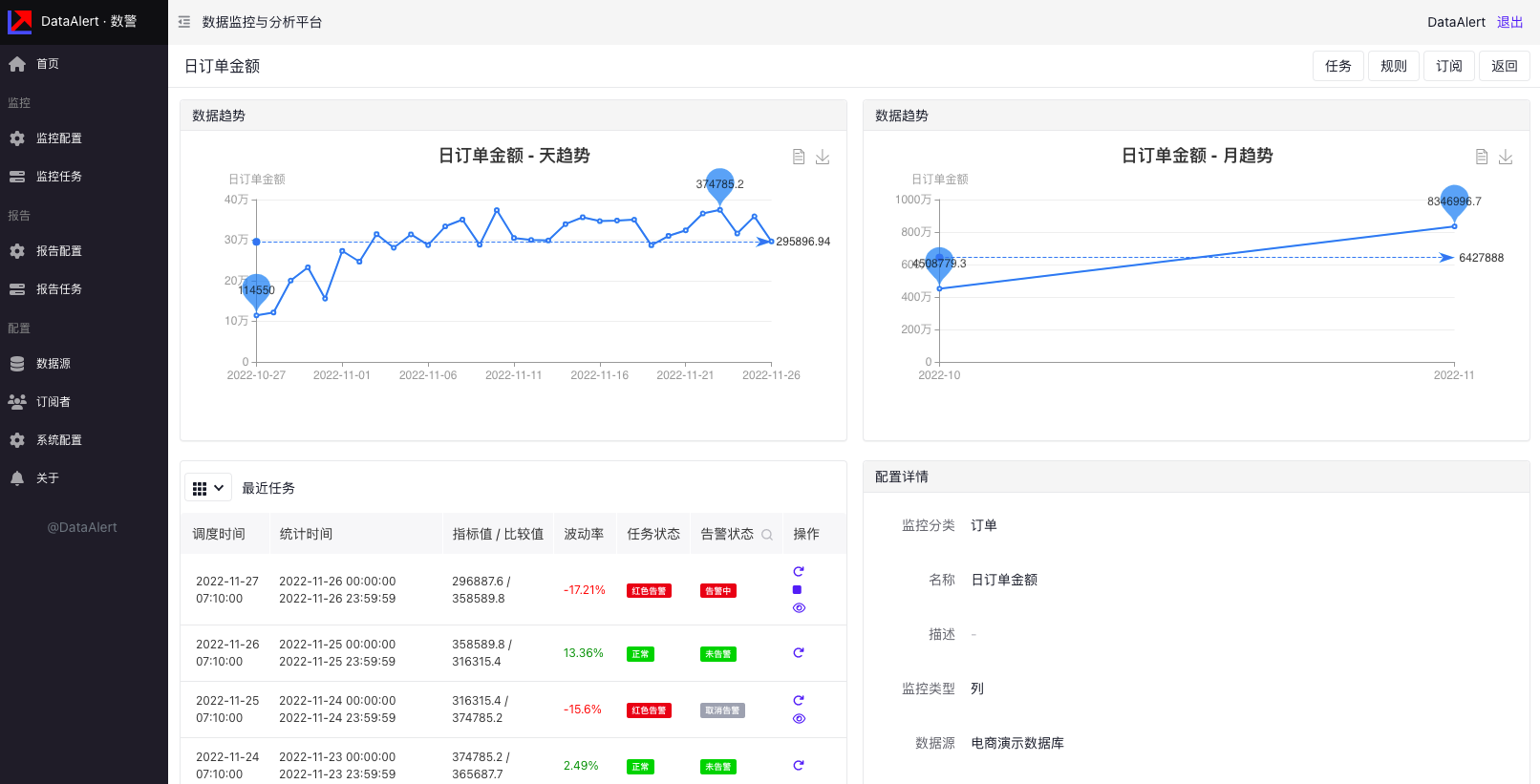Open data view for the 天趋势 chart
The height and width of the screenshot is (784, 1540).
(x=799, y=157)
